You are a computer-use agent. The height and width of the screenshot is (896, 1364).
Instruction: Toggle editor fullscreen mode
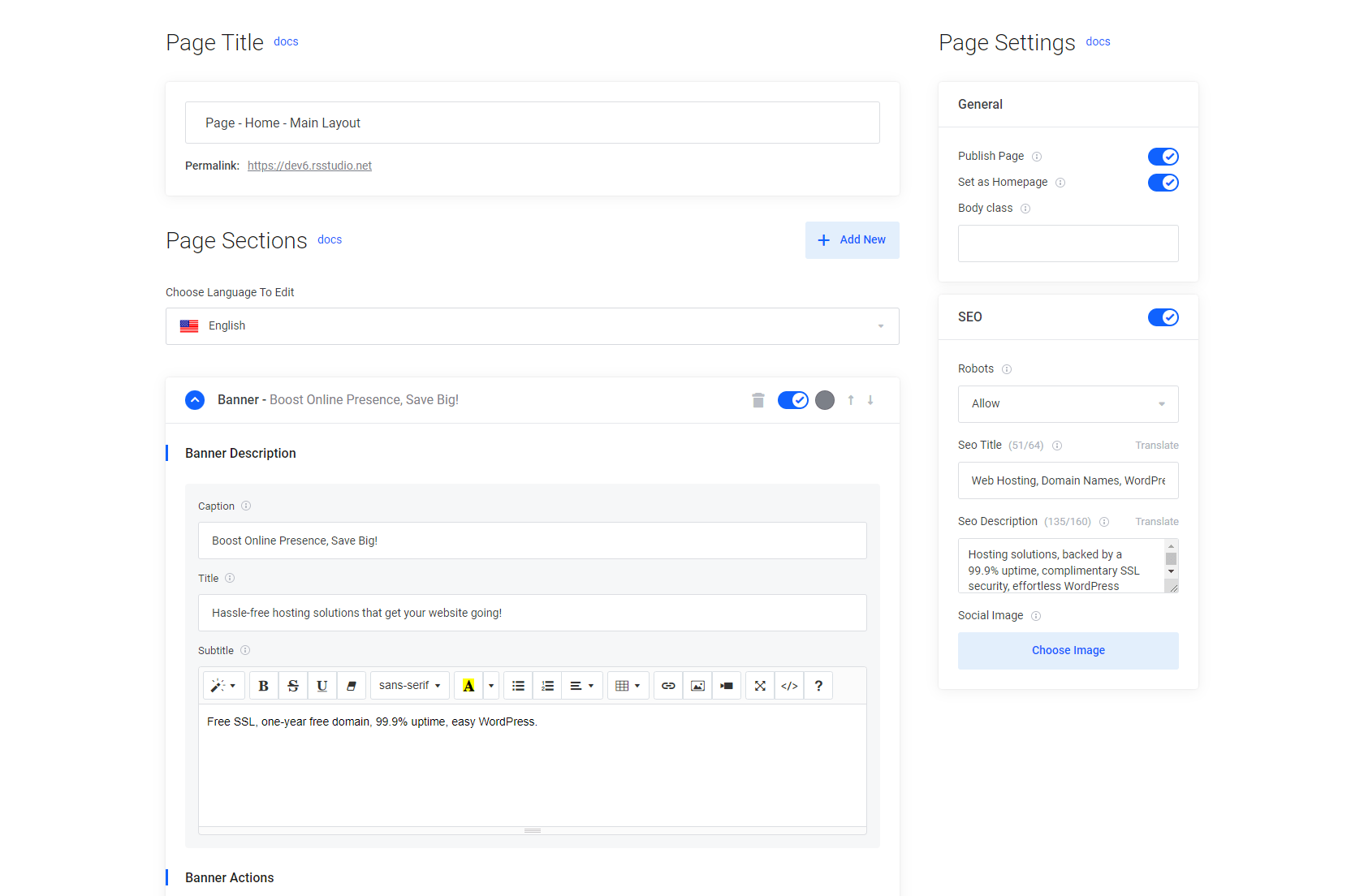click(760, 686)
